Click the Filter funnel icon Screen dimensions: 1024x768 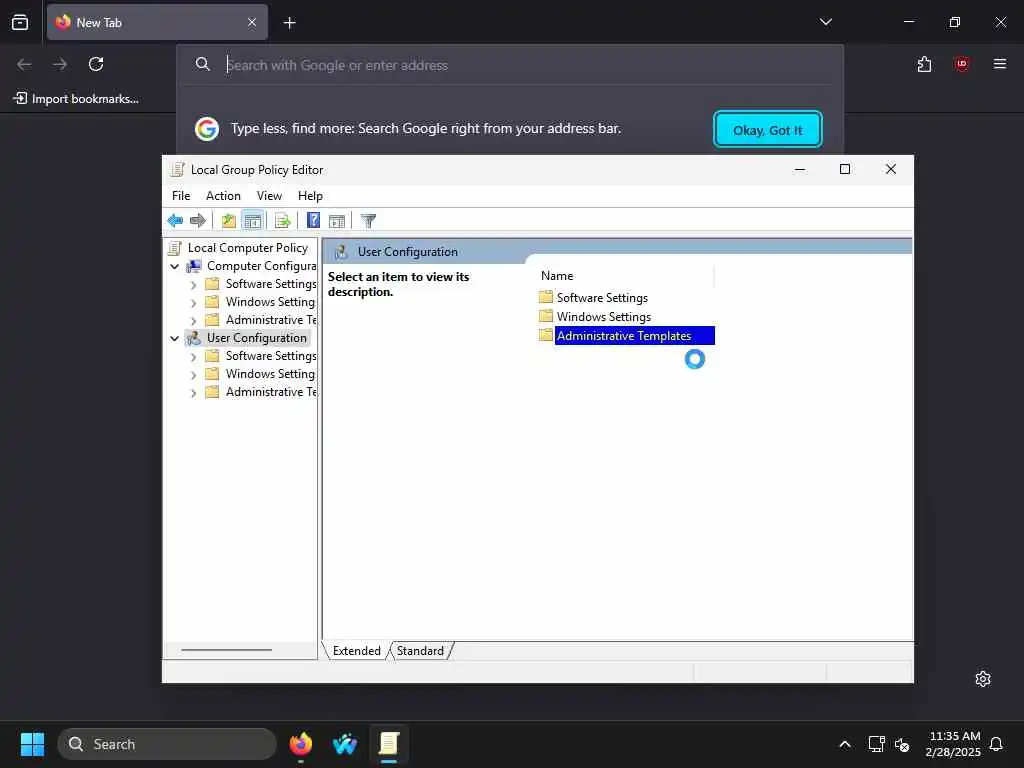pyautogui.click(x=368, y=221)
